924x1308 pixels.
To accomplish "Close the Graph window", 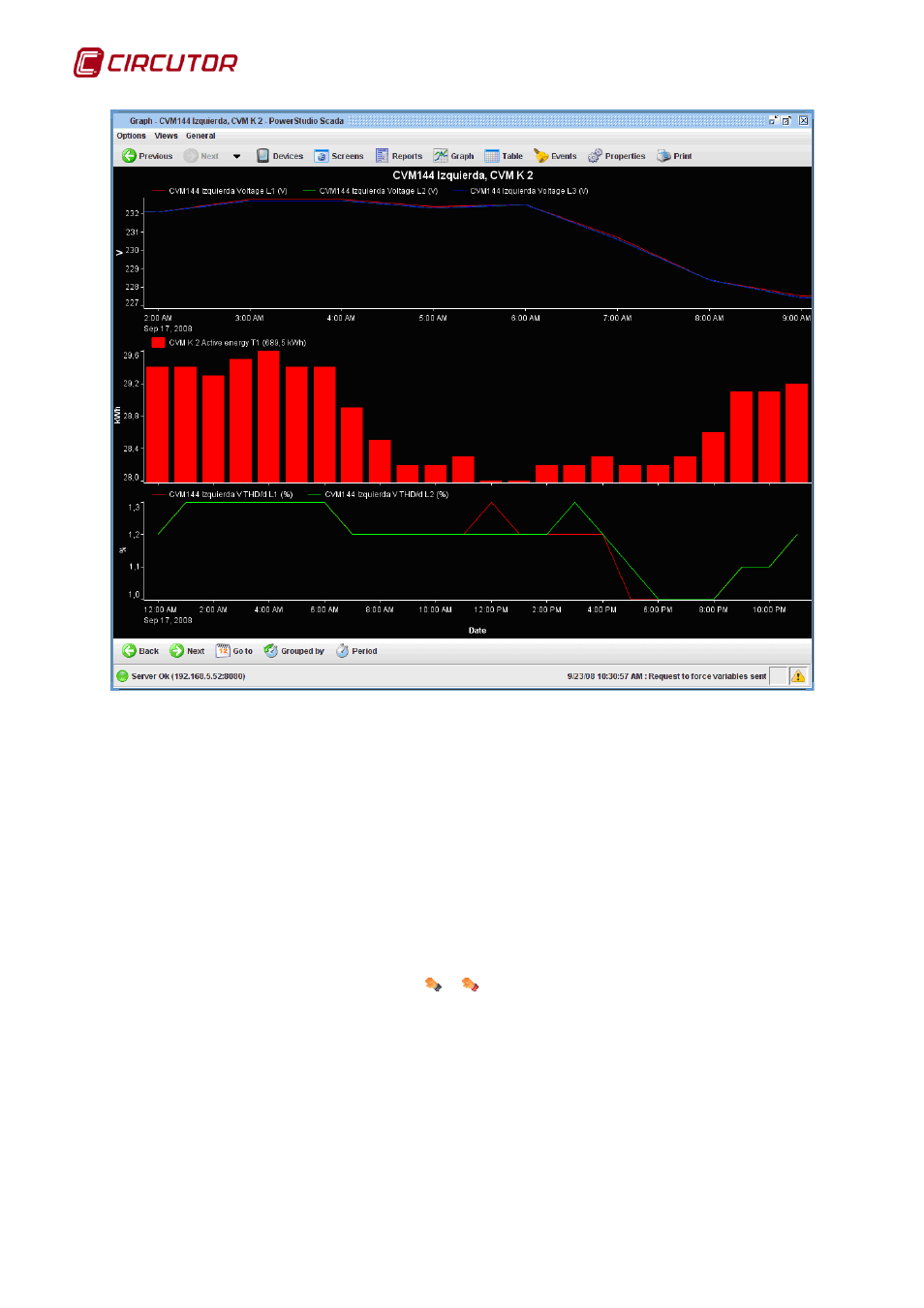I will [x=803, y=121].
